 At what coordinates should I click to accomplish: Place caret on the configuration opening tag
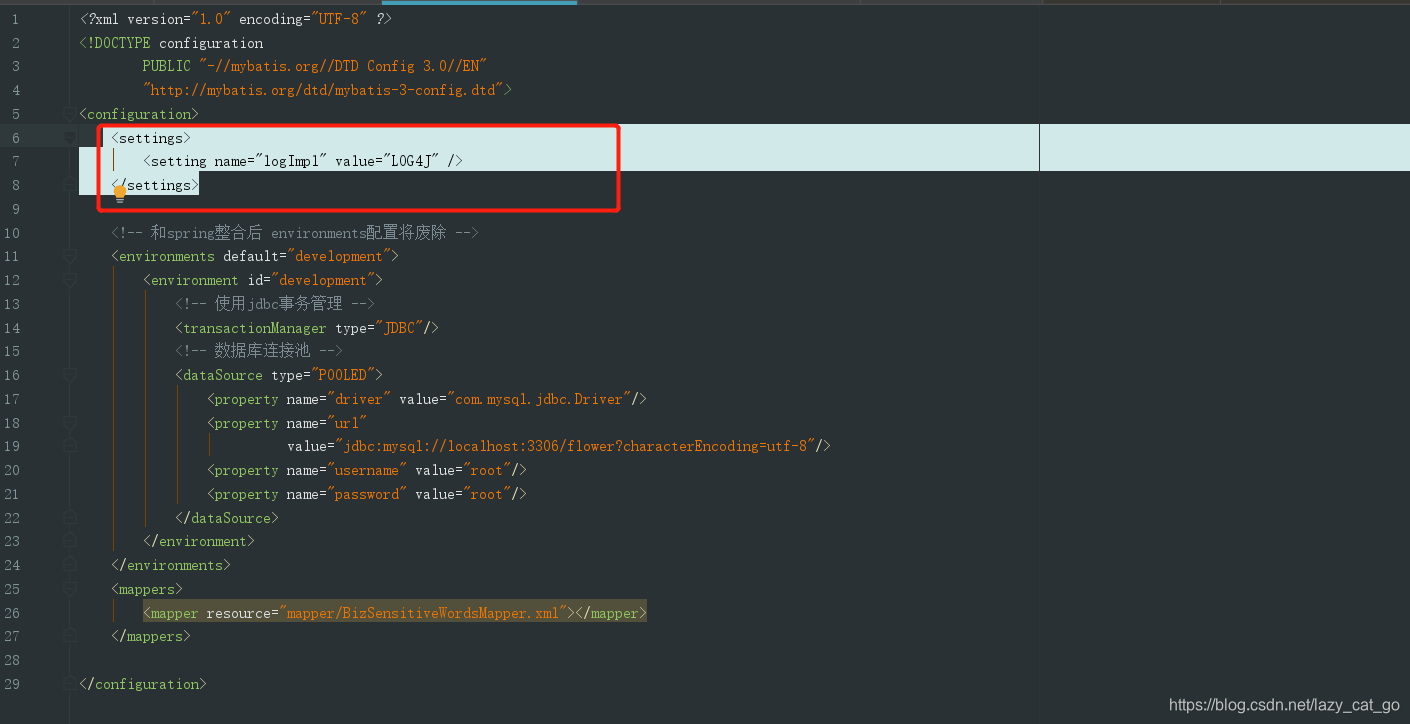(139, 113)
